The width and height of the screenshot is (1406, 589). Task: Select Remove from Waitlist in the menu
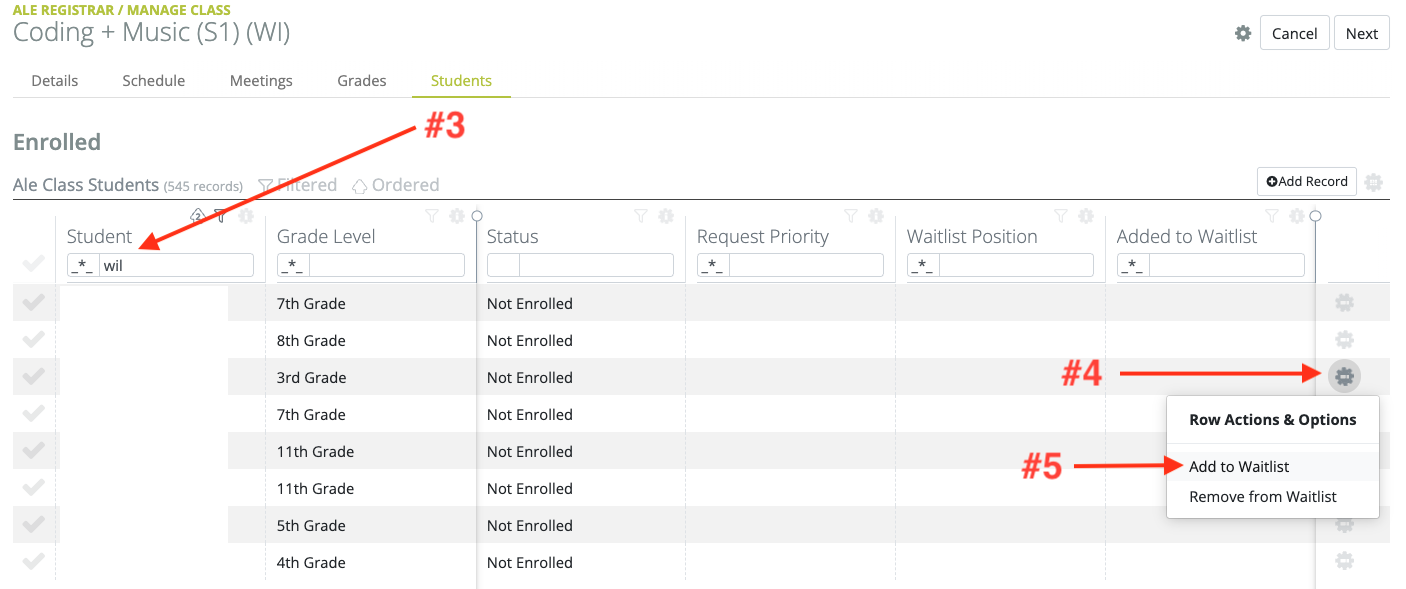coord(1263,496)
